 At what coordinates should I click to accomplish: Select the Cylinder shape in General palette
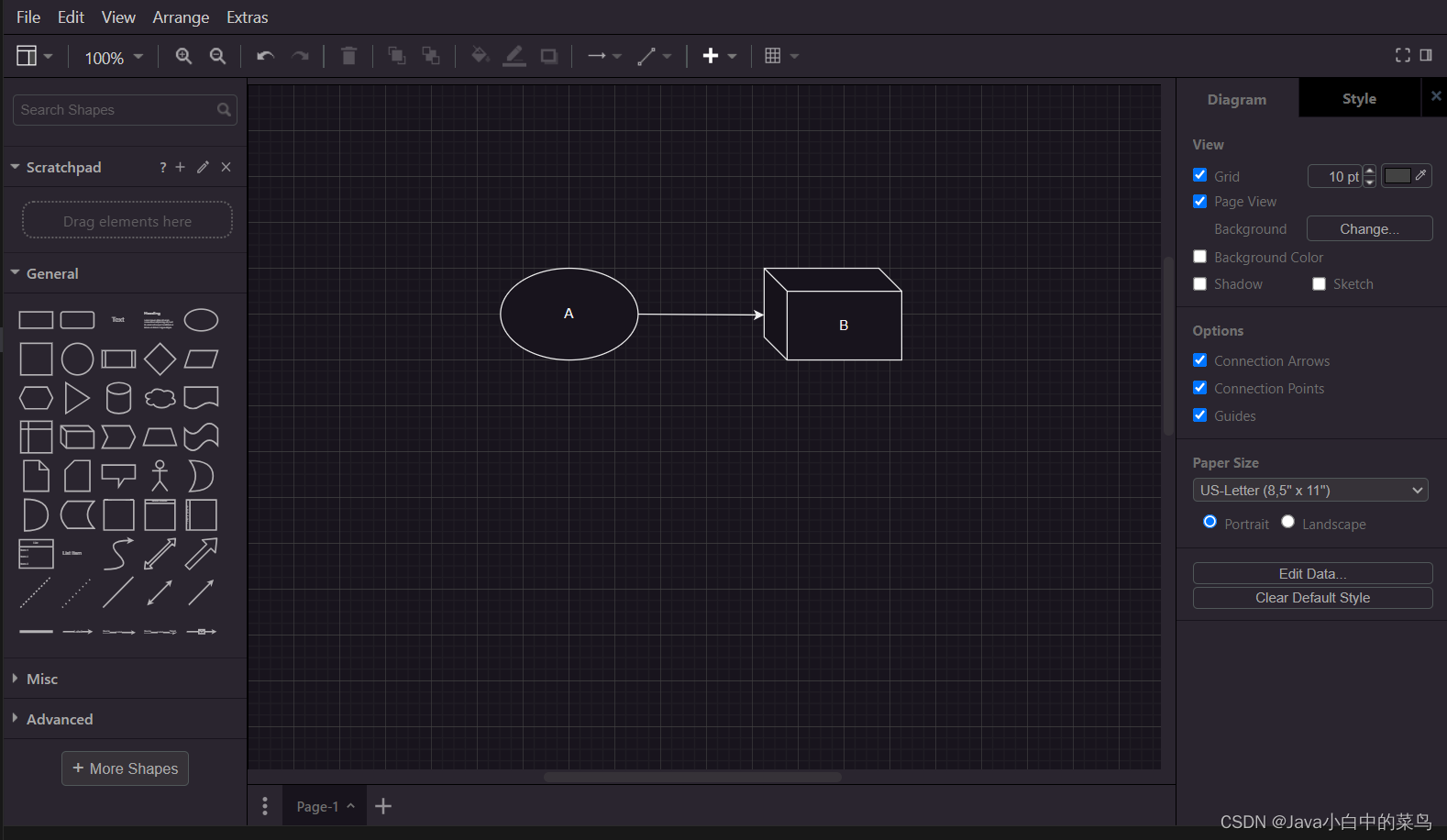(x=118, y=398)
